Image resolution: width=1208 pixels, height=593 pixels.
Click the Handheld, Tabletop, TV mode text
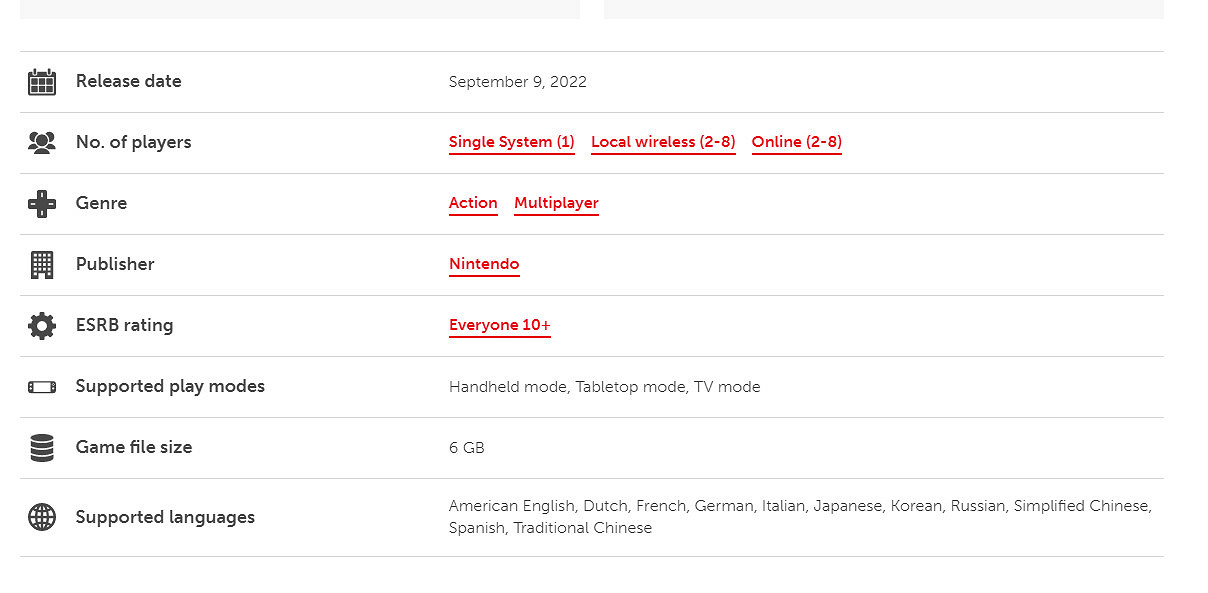tap(604, 387)
